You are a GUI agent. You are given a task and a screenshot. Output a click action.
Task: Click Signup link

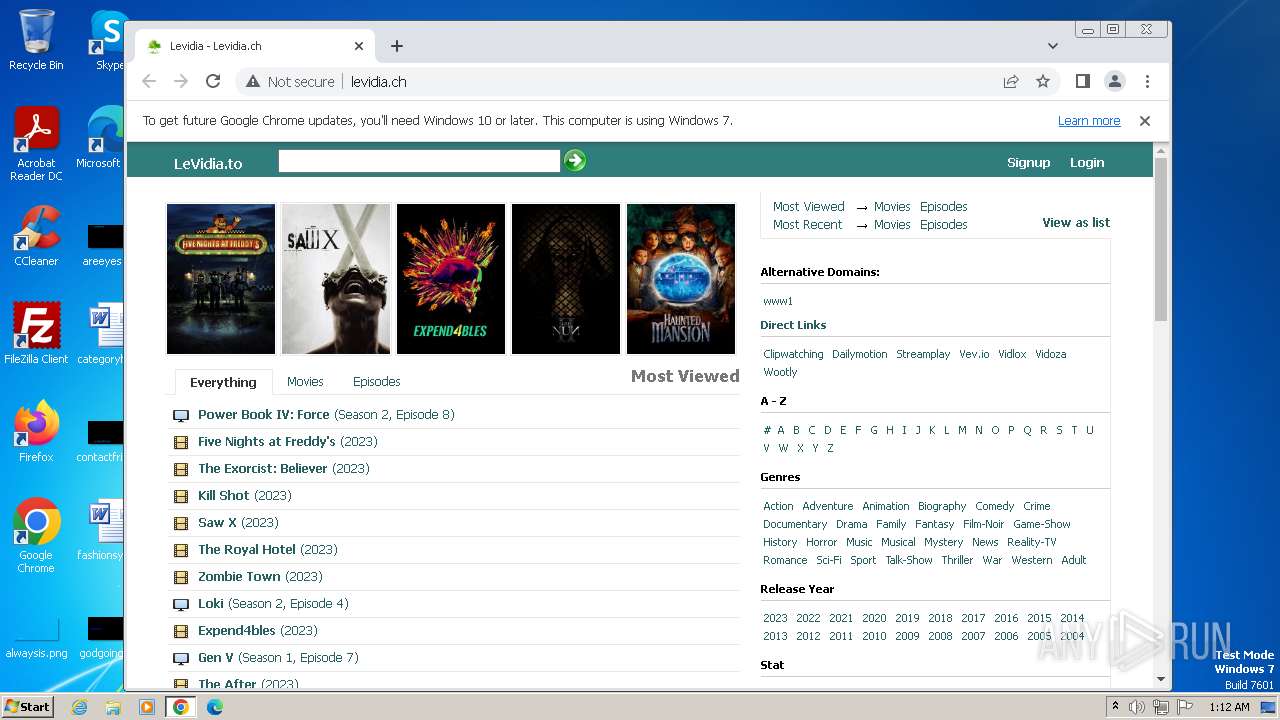1028,163
